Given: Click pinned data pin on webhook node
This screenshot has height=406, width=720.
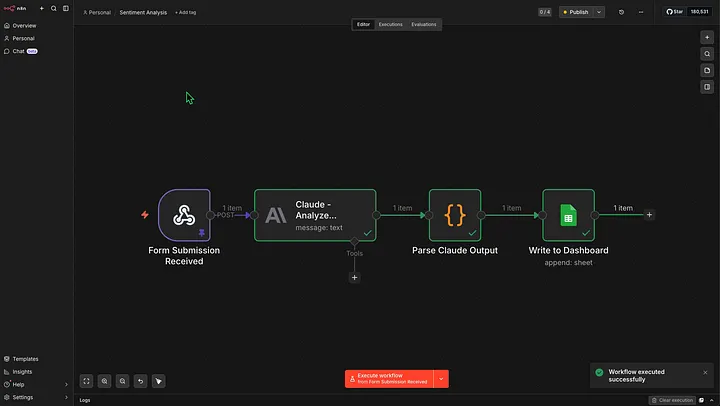Looking at the screenshot, I should (202, 233).
